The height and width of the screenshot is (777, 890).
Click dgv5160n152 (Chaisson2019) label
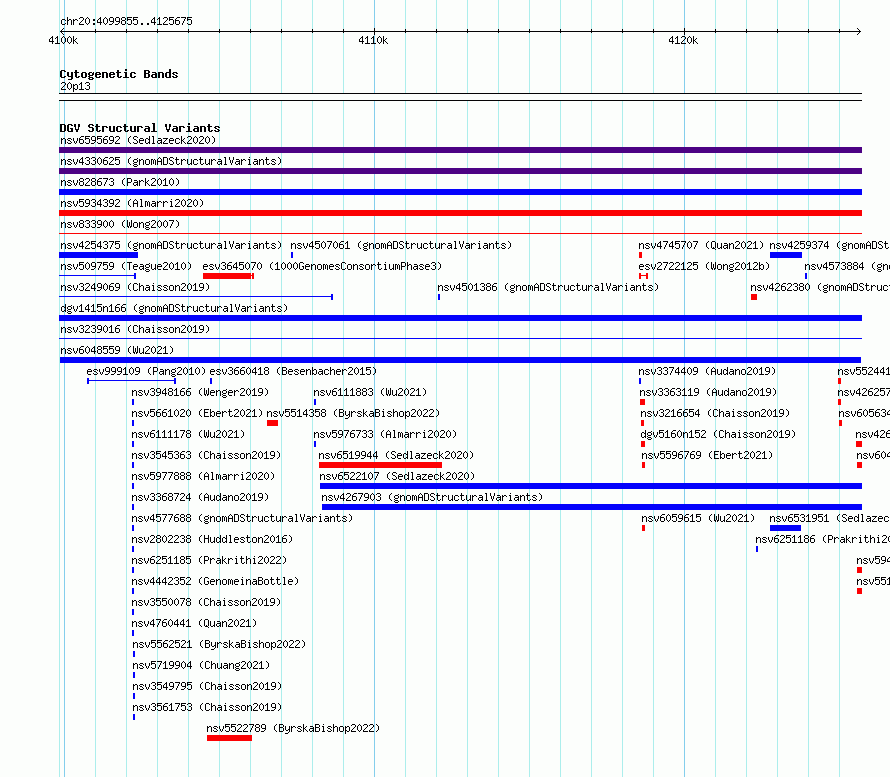(718, 434)
